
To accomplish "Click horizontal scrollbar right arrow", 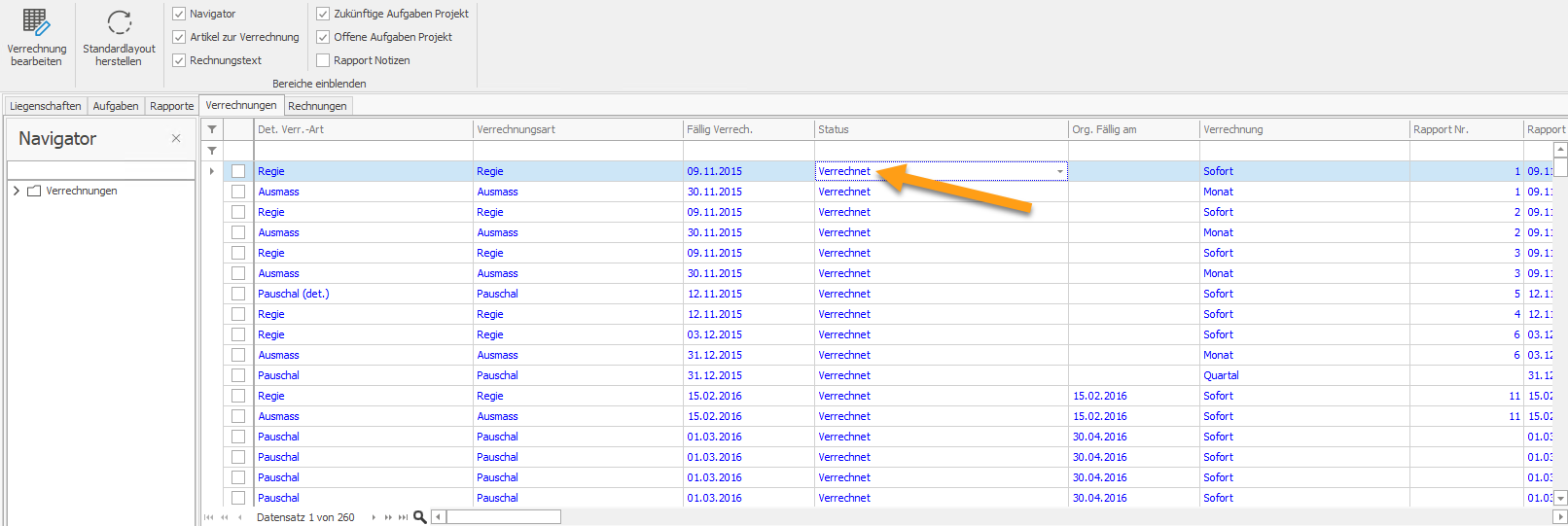I will (1560, 517).
